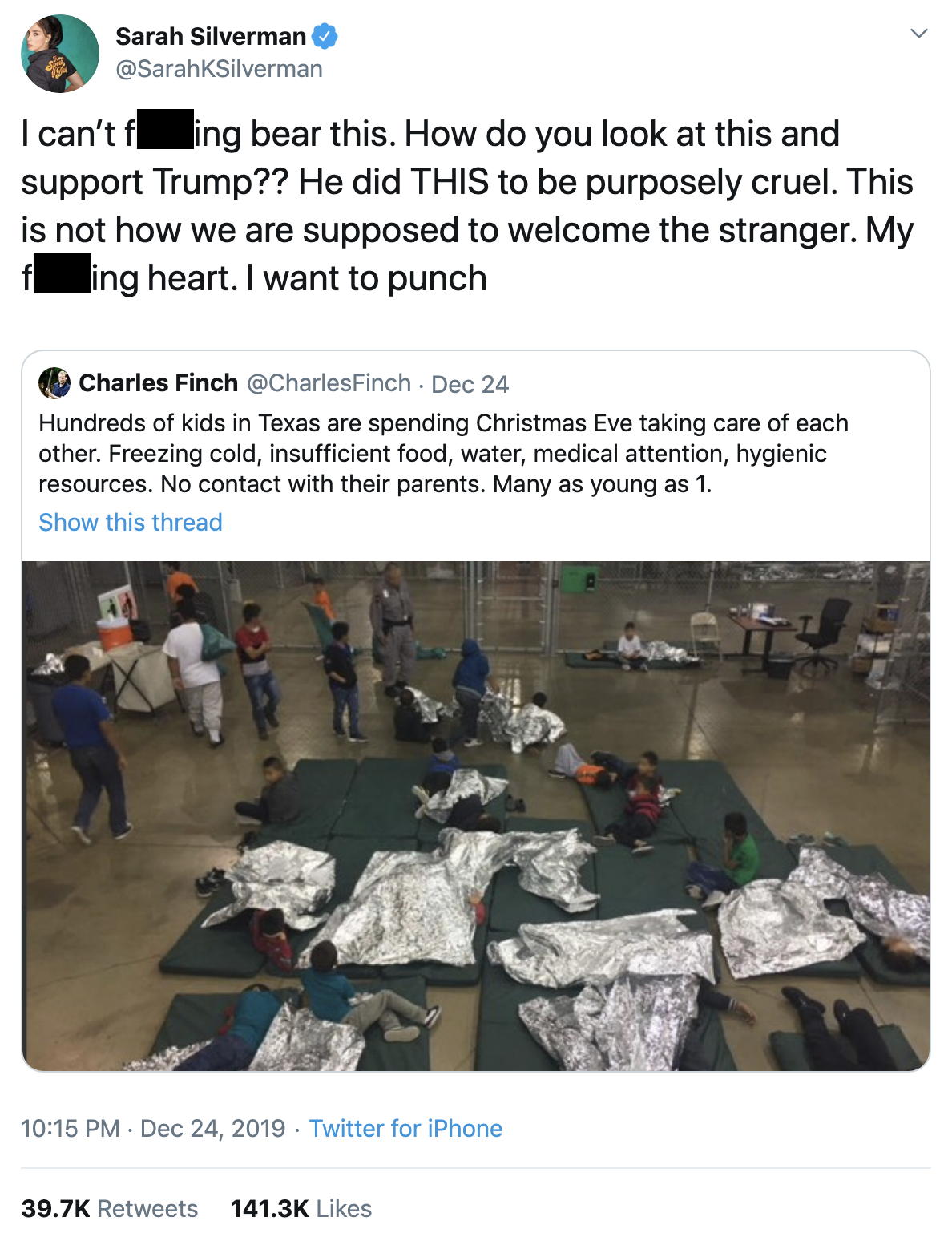
Task: View the 141.3K Likes list
Action: pos(301,1209)
